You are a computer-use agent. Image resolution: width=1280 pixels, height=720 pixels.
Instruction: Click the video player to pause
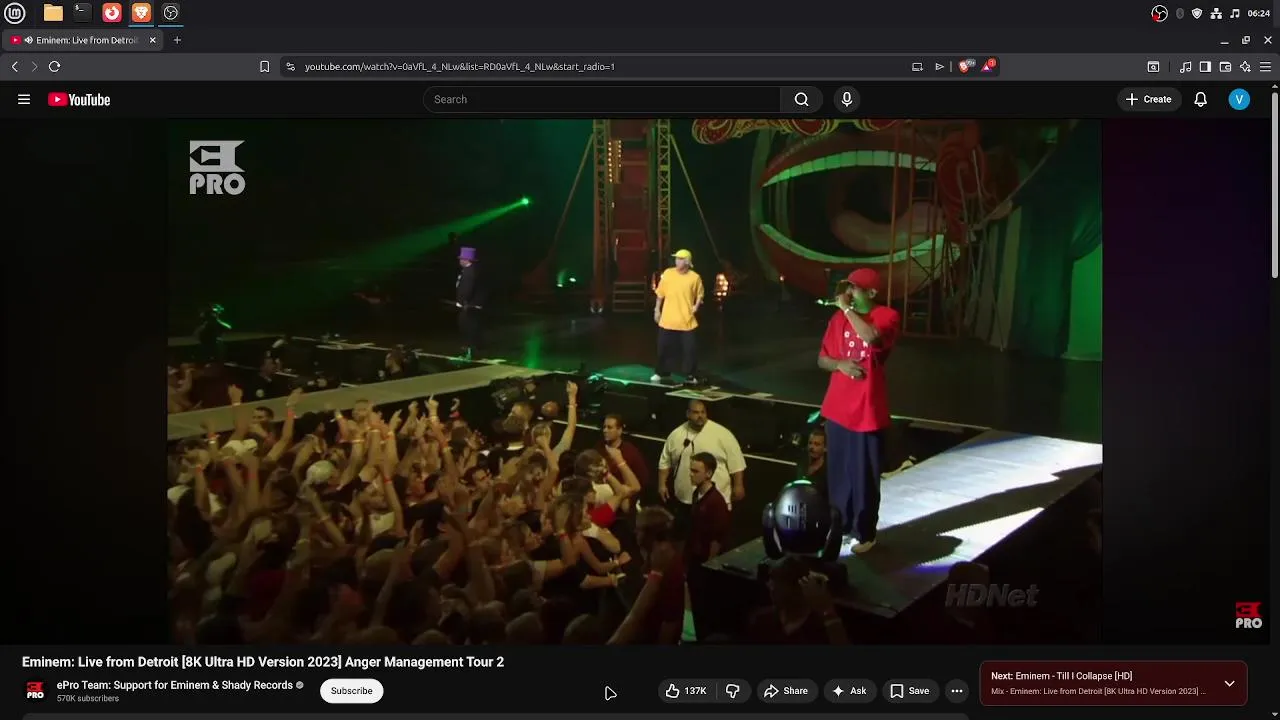(x=634, y=381)
